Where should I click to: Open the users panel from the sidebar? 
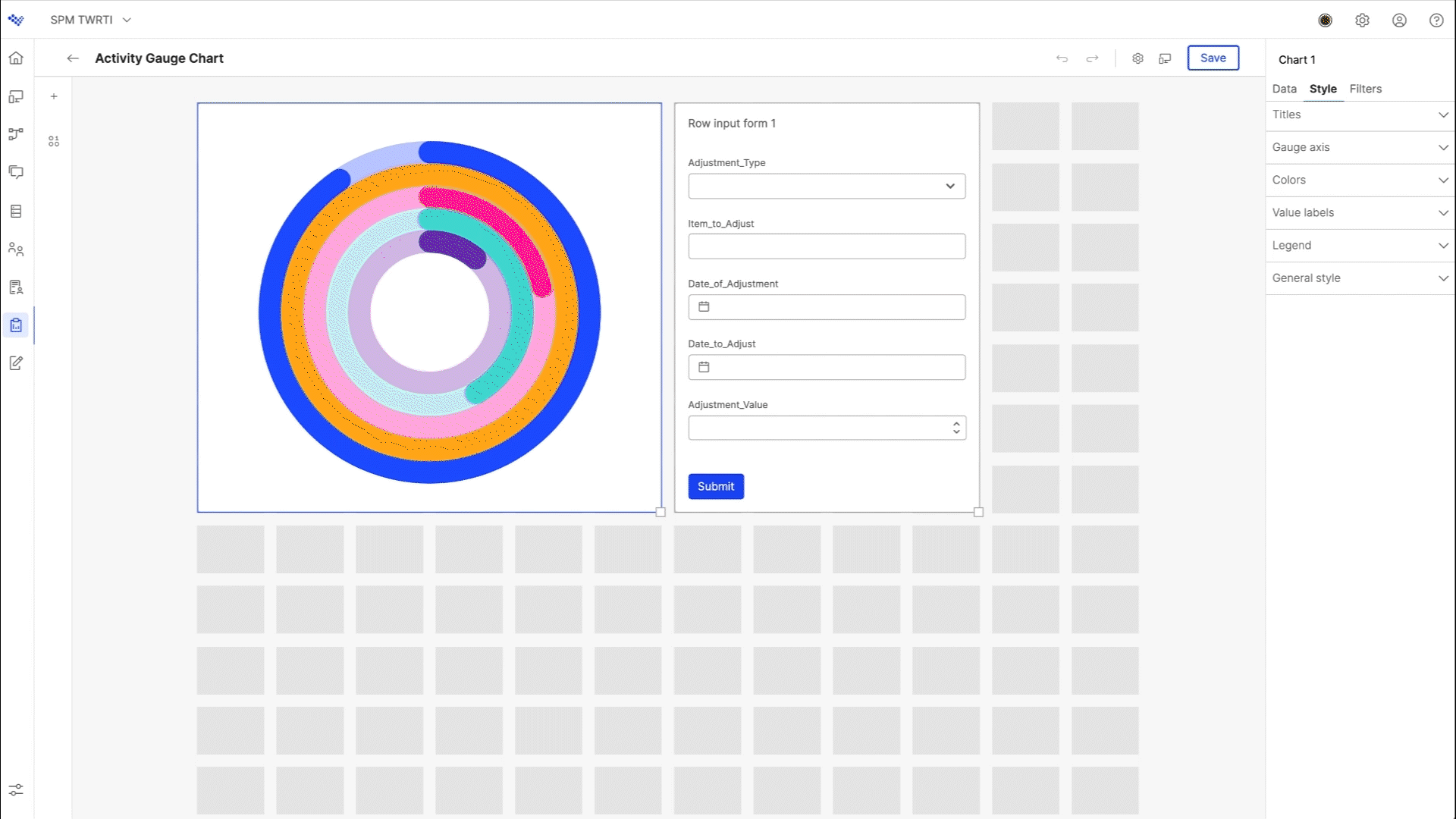16,249
